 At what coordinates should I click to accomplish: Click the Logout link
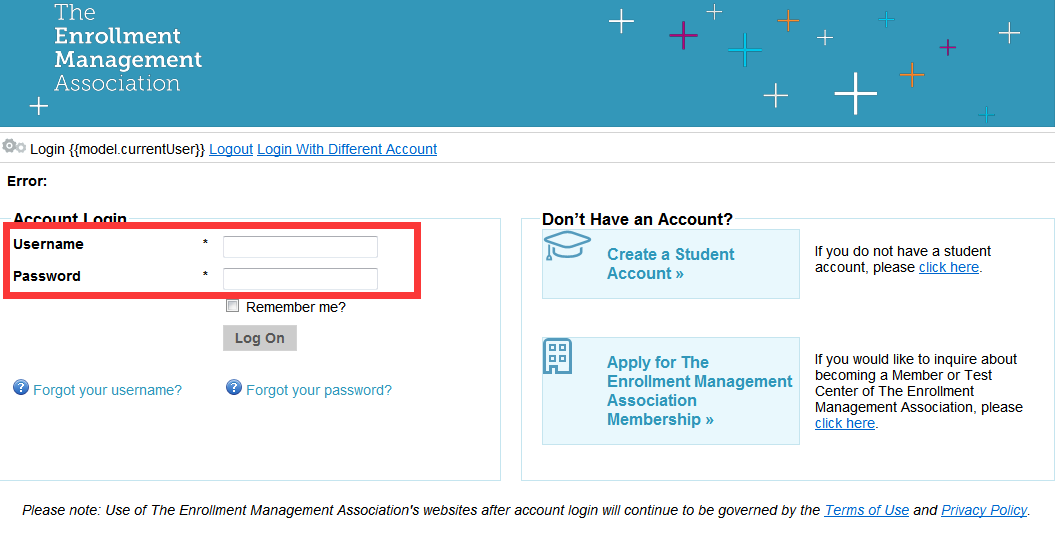[x=231, y=149]
